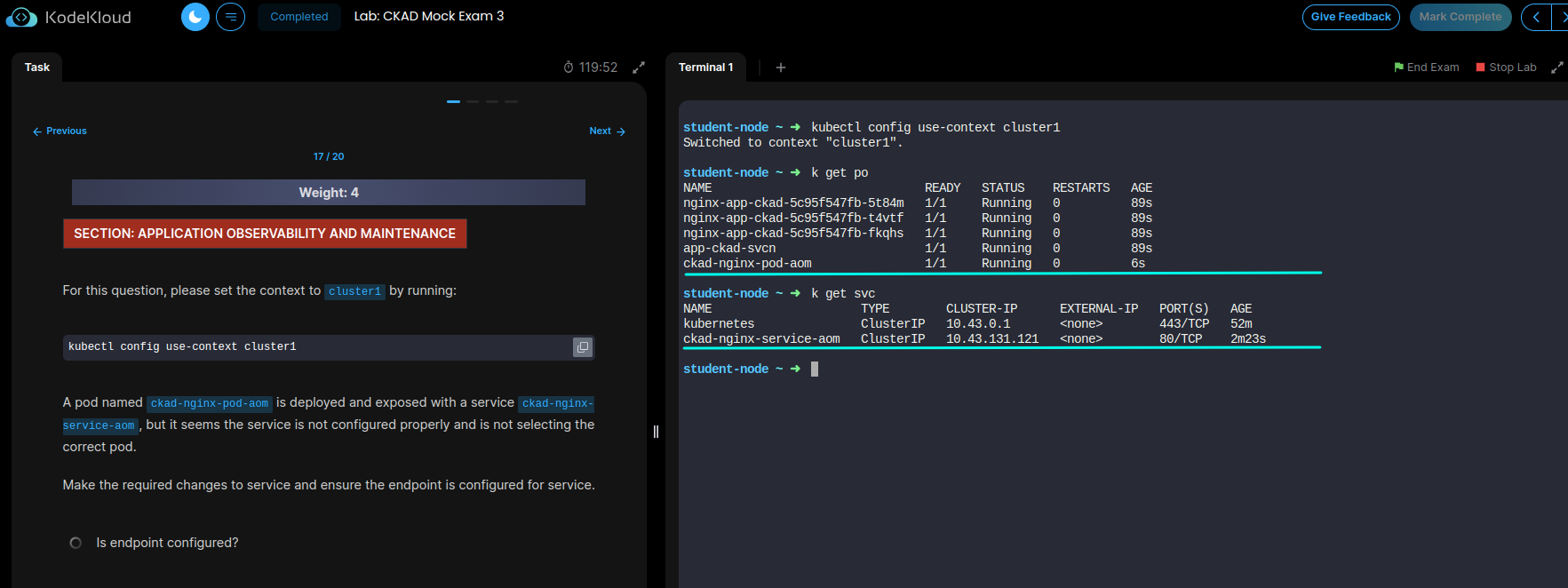Click the timer clock icon
Image resolution: width=1568 pixels, height=588 pixels.
coord(569,68)
